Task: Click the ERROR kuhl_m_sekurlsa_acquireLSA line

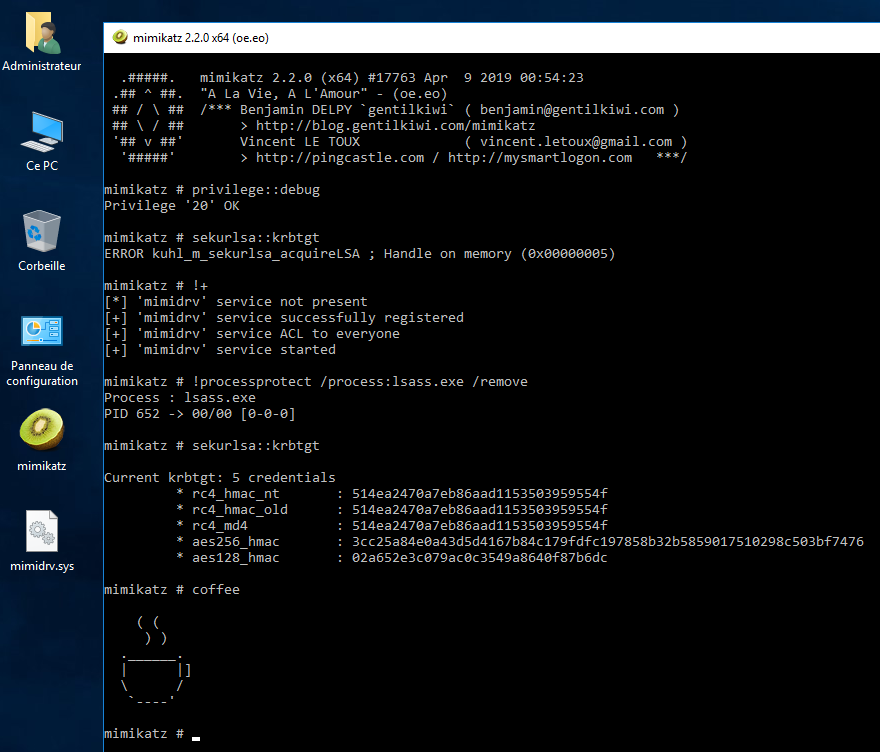Action: click(360, 254)
